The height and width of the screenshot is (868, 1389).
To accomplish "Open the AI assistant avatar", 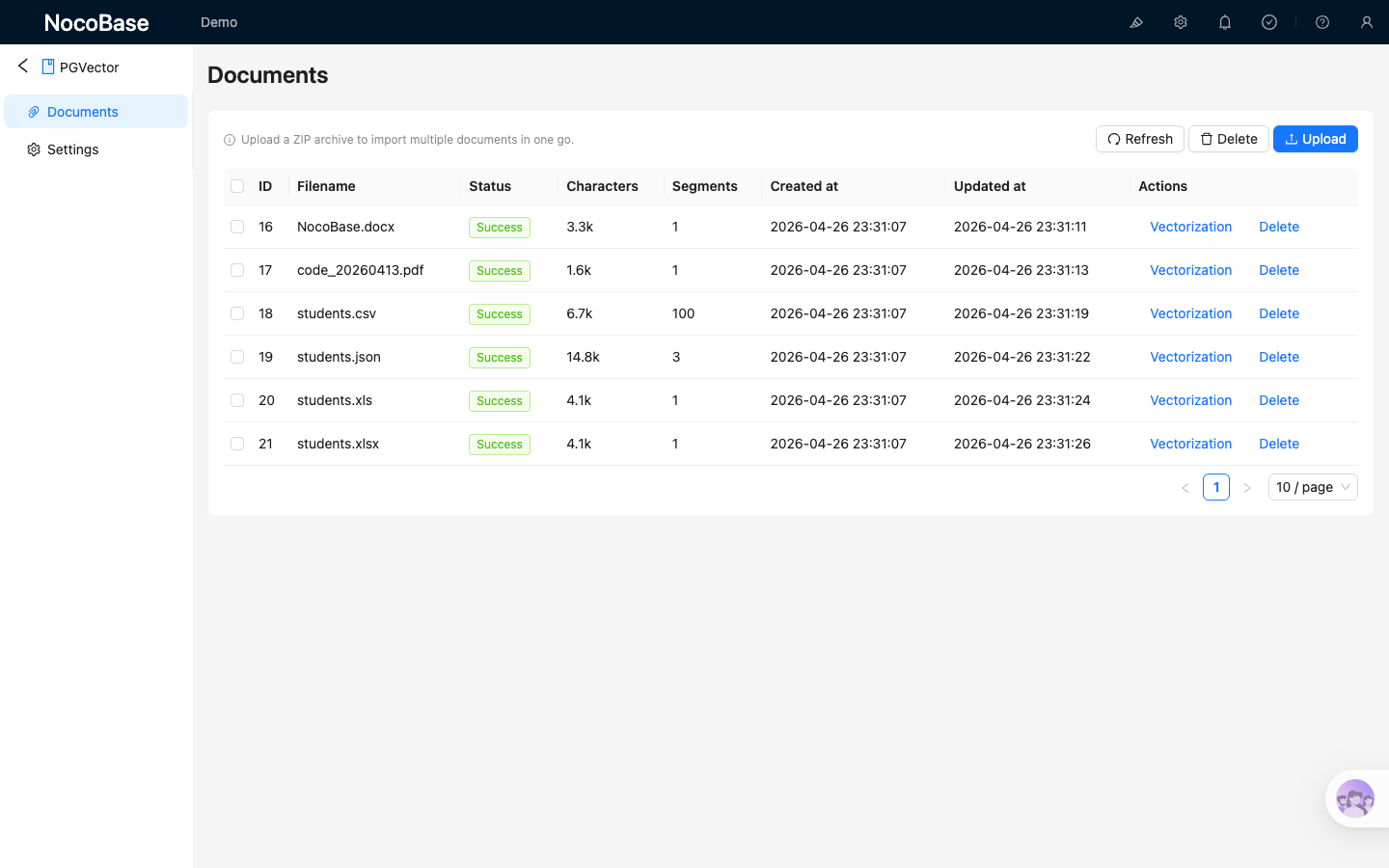I will point(1355,799).
